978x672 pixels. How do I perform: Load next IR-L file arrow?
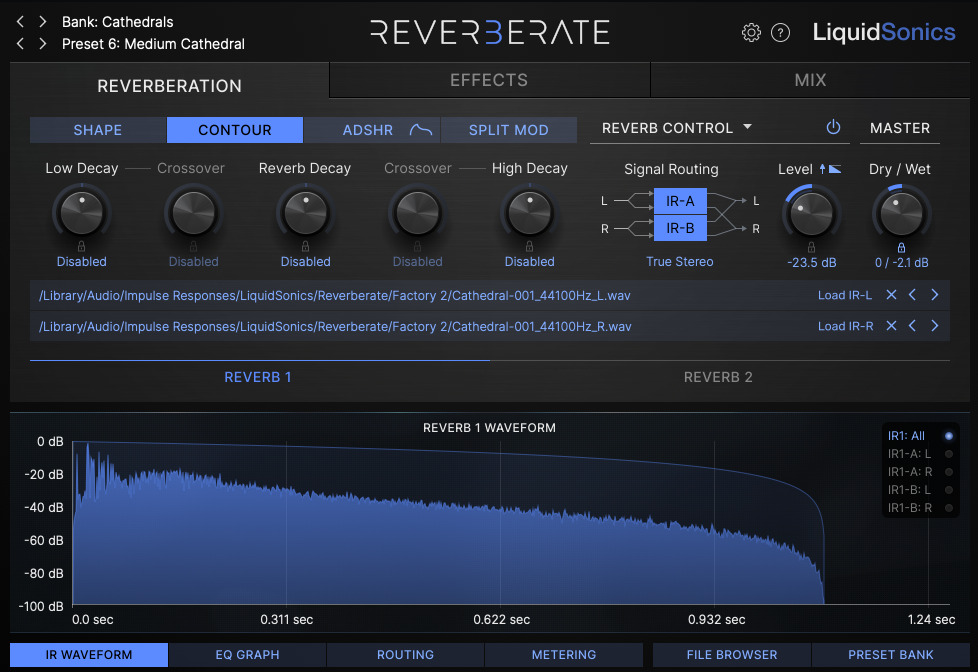point(934,295)
